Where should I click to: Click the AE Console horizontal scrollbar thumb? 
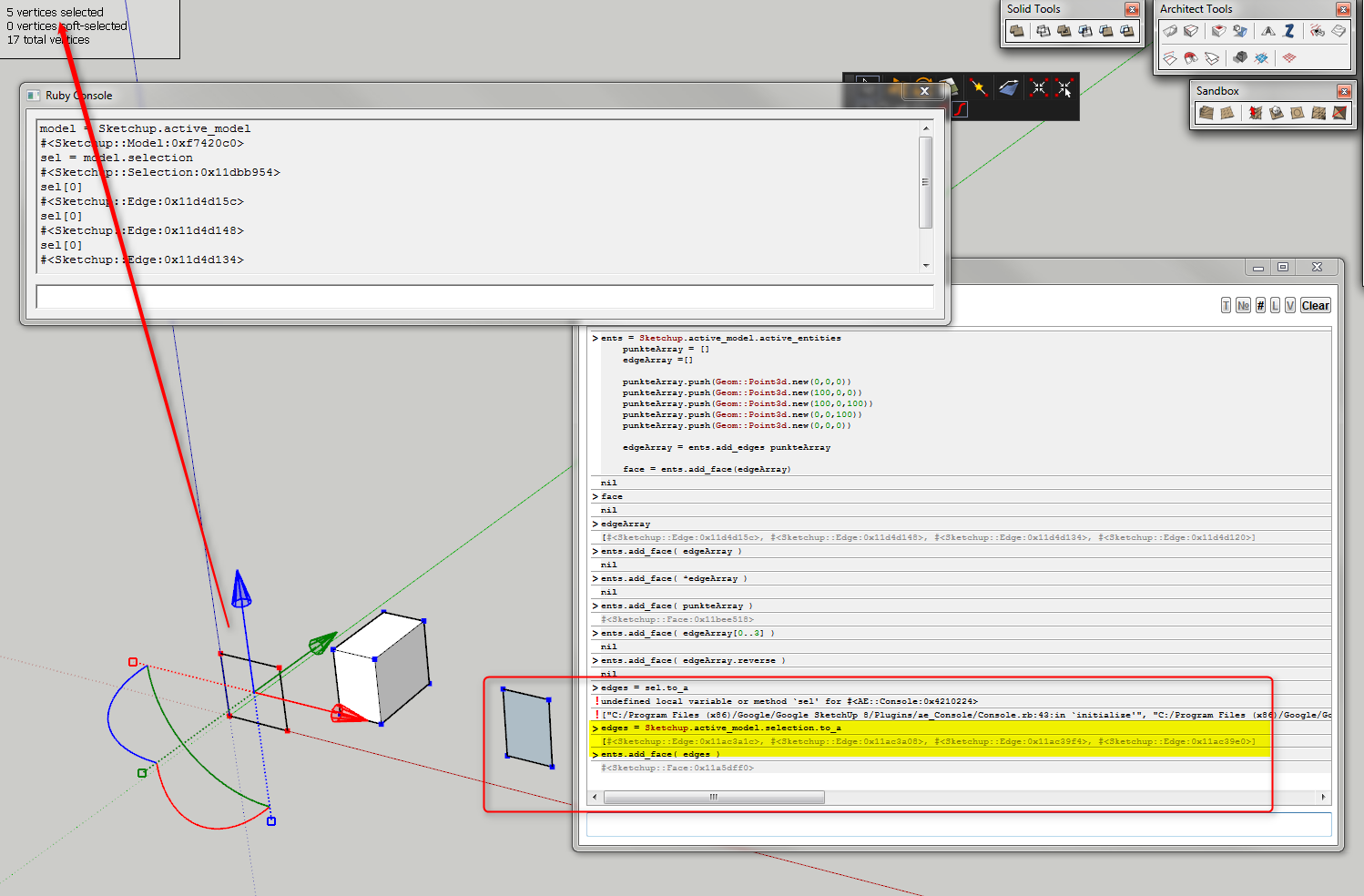pyautogui.click(x=714, y=797)
